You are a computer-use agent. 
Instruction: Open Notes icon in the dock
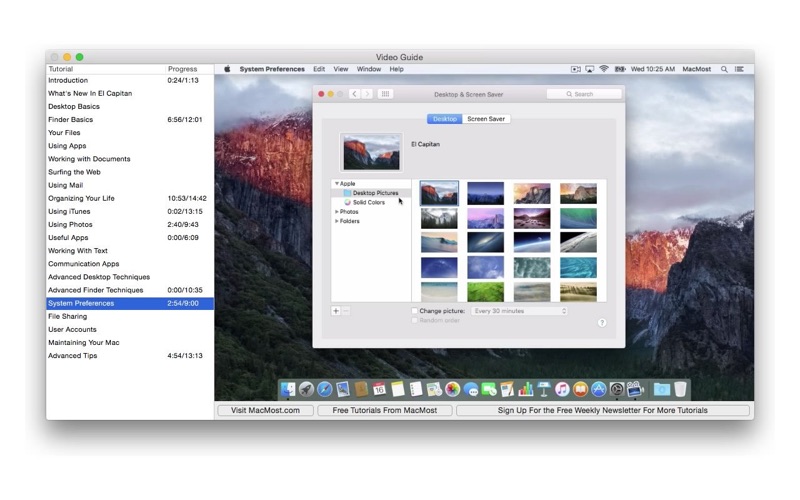point(397,389)
